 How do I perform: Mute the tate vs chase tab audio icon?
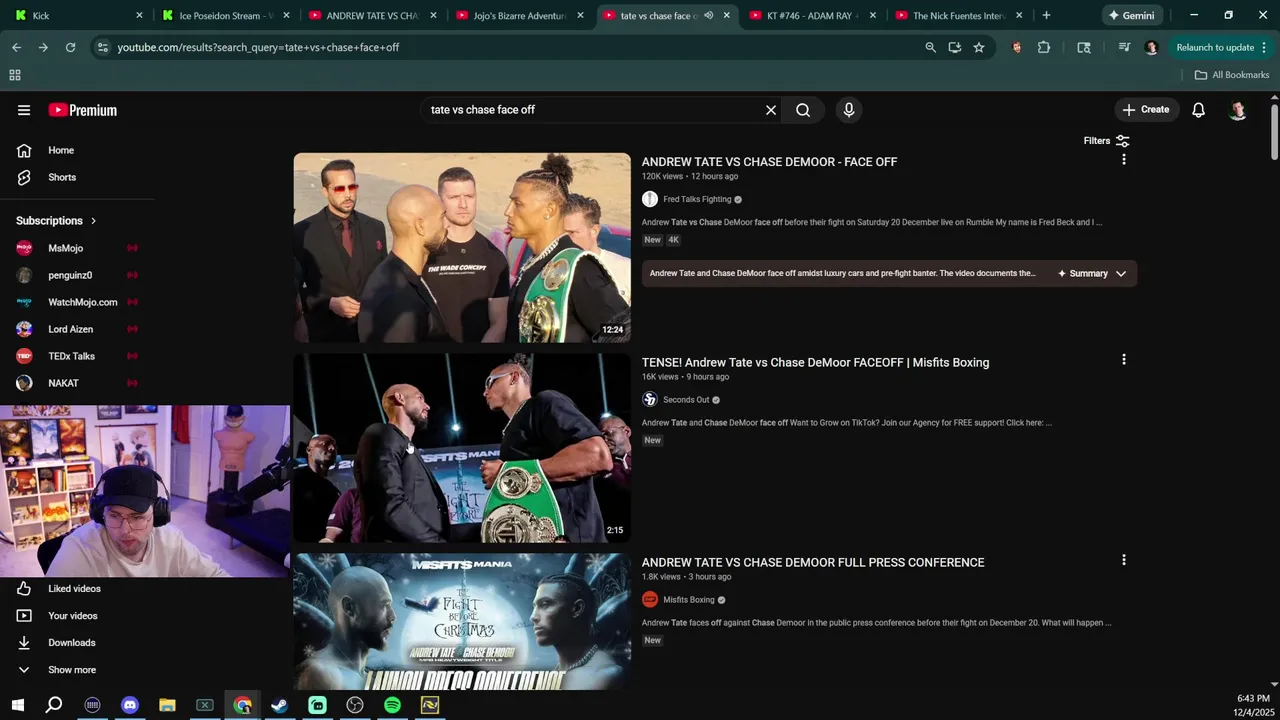tap(708, 15)
